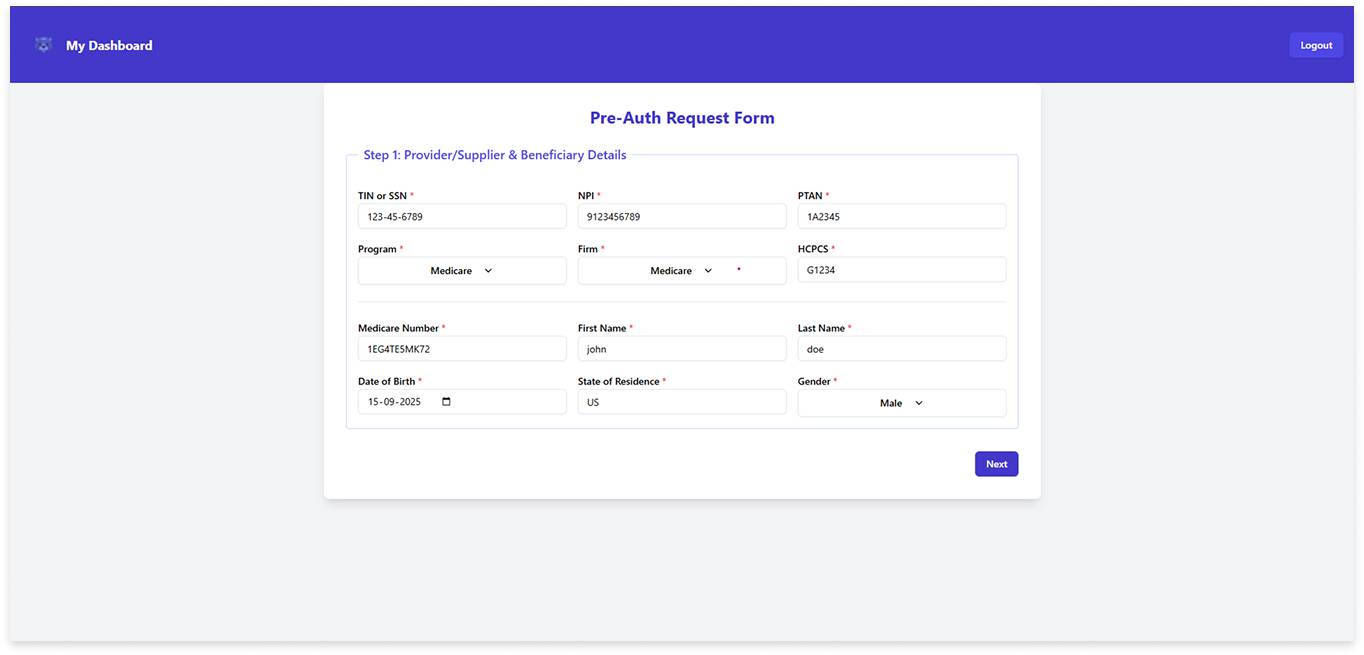Open the Firm dropdown
The width and height of the screenshot is (1364, 655).
[682, 271]
